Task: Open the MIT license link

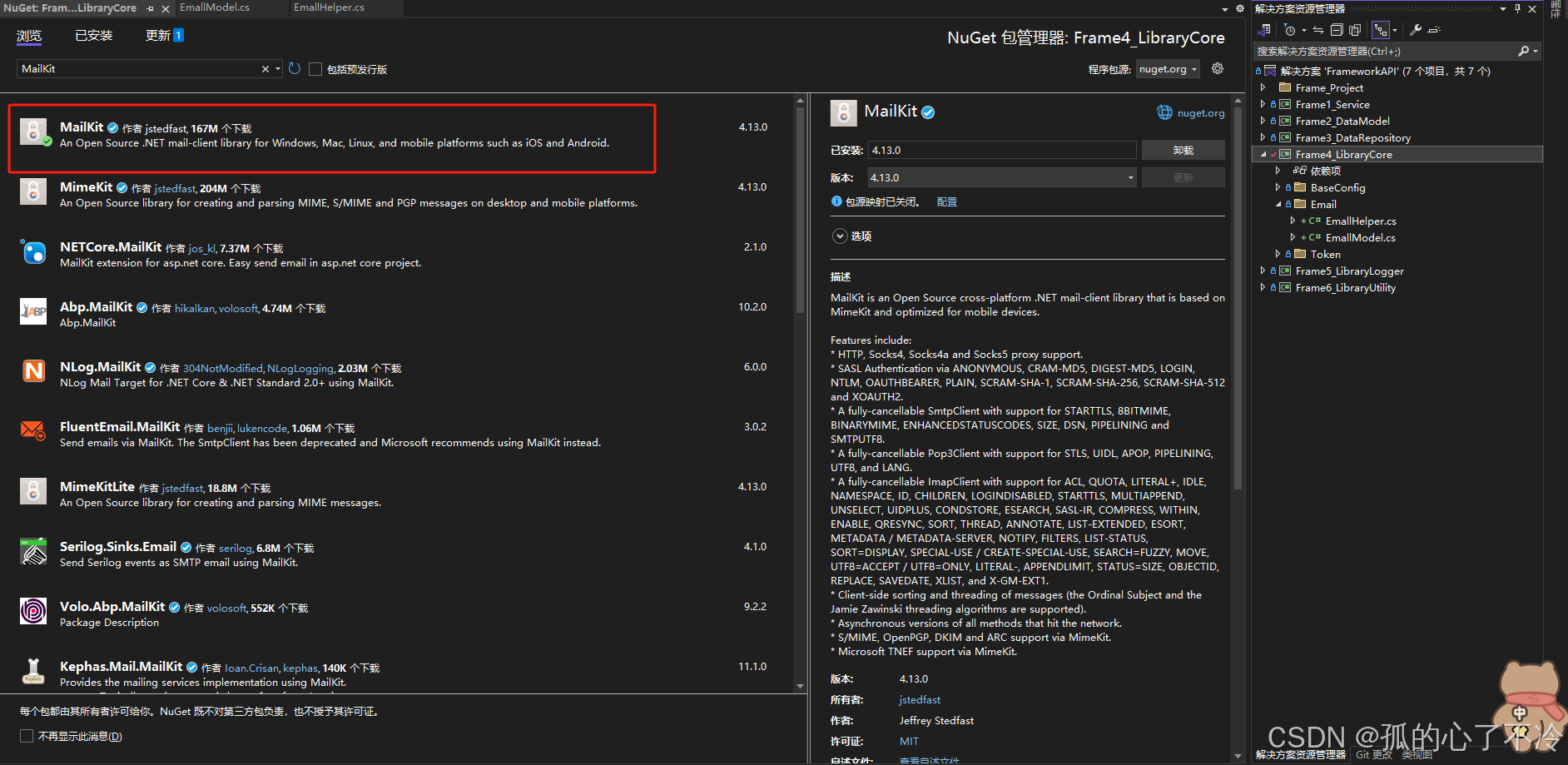Action: (x=909, y=742)
